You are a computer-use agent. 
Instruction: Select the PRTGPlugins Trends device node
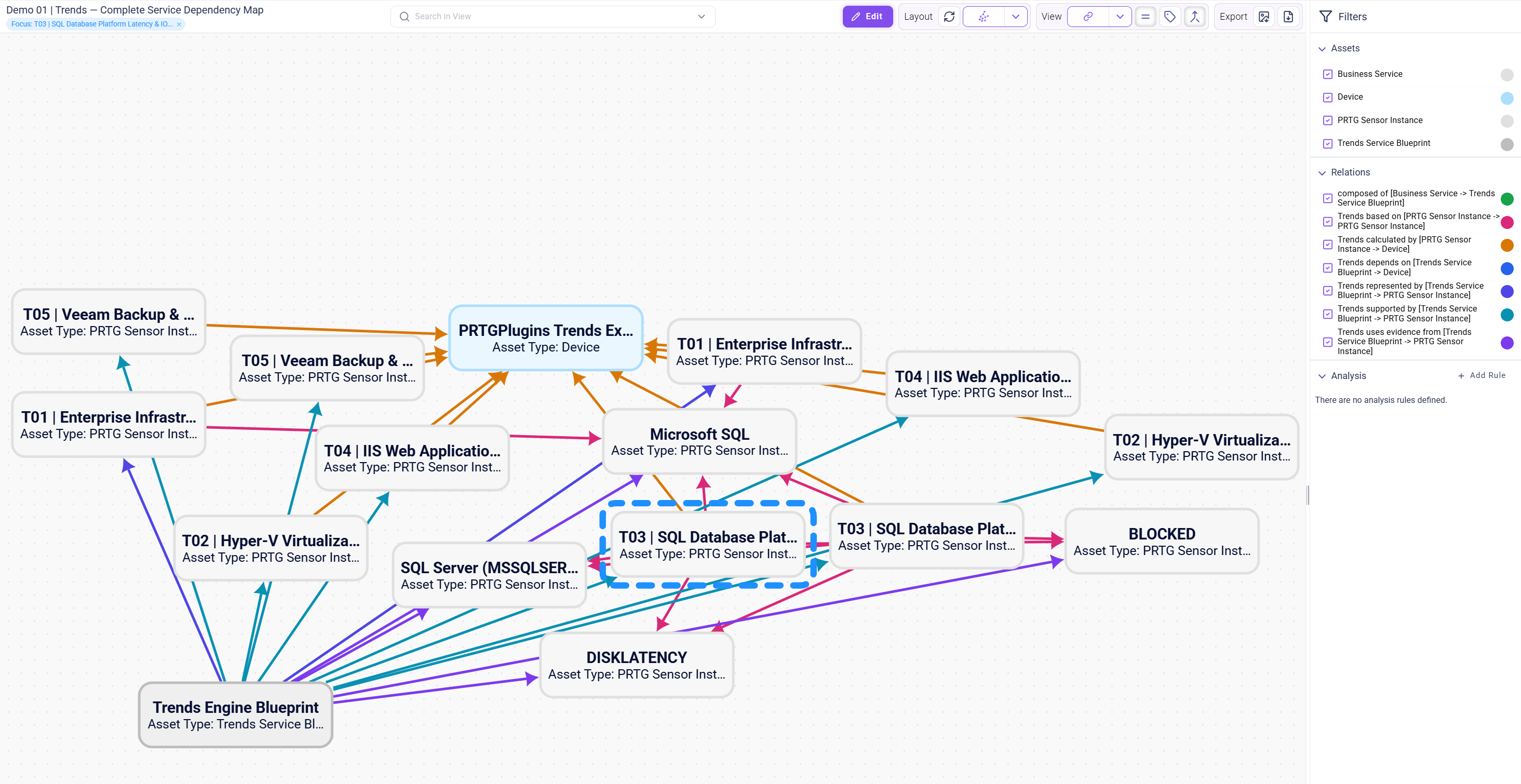click(546, 339)
